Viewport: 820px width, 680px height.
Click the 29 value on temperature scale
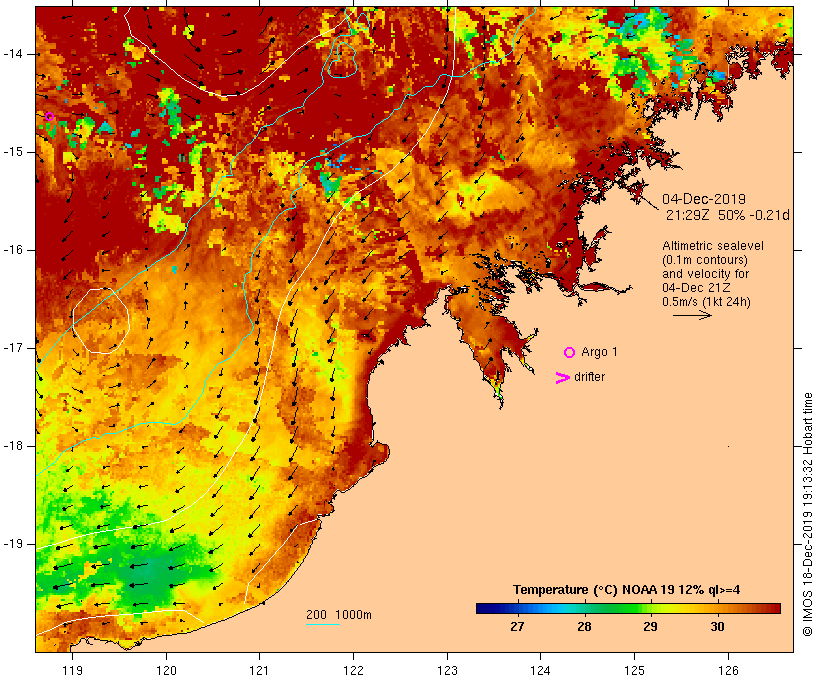(650, 626)
